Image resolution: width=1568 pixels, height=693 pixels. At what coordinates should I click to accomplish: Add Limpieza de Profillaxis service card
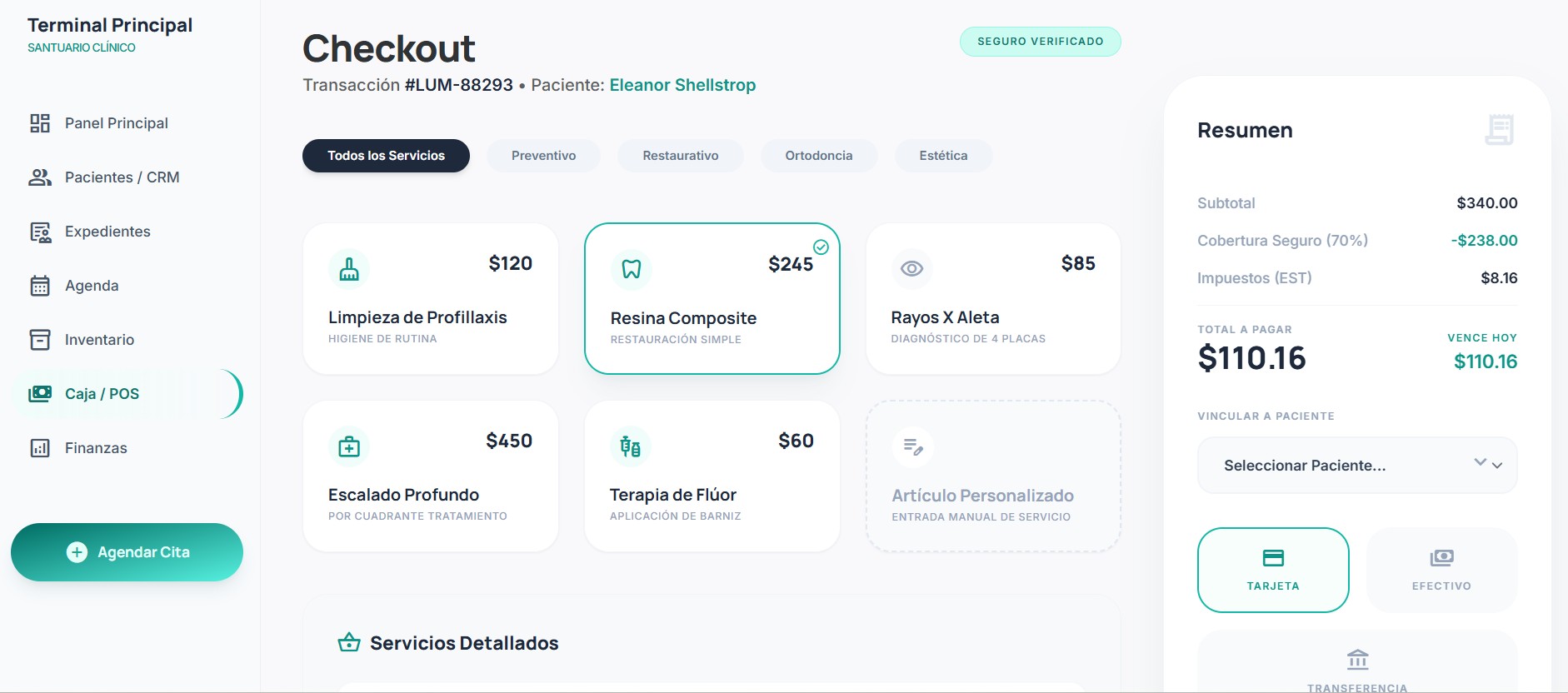click(431, 298)
